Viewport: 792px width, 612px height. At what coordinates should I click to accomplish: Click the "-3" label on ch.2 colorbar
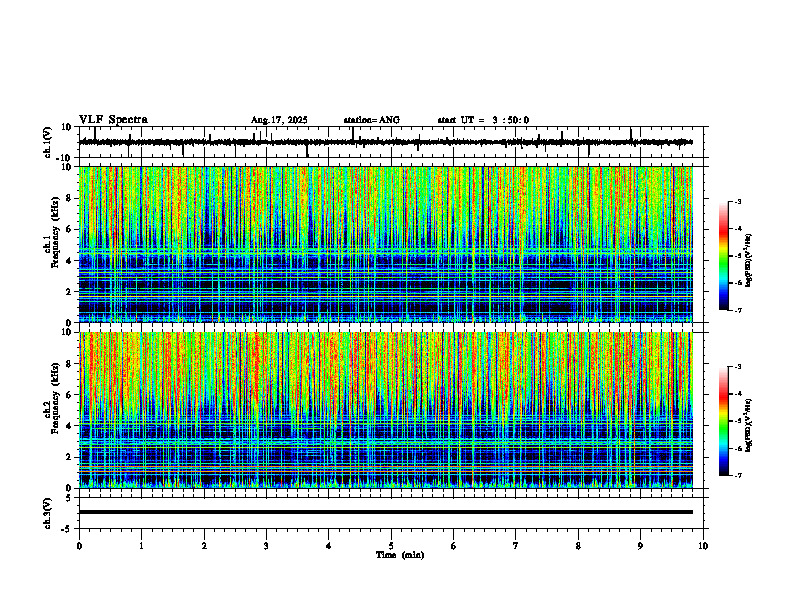(738, 367)
